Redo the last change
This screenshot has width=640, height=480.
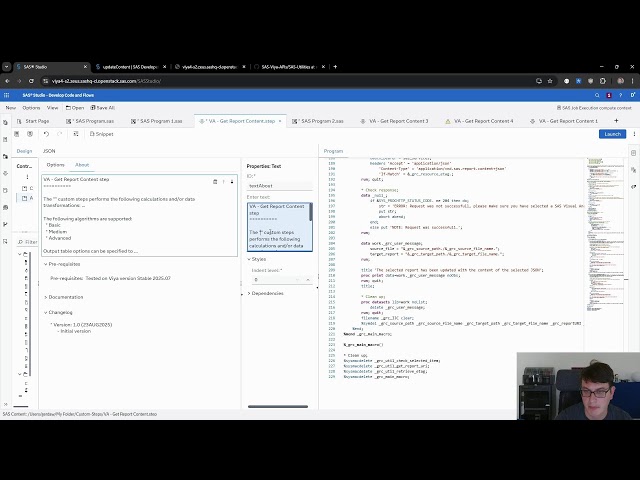[x=60, y=134]
